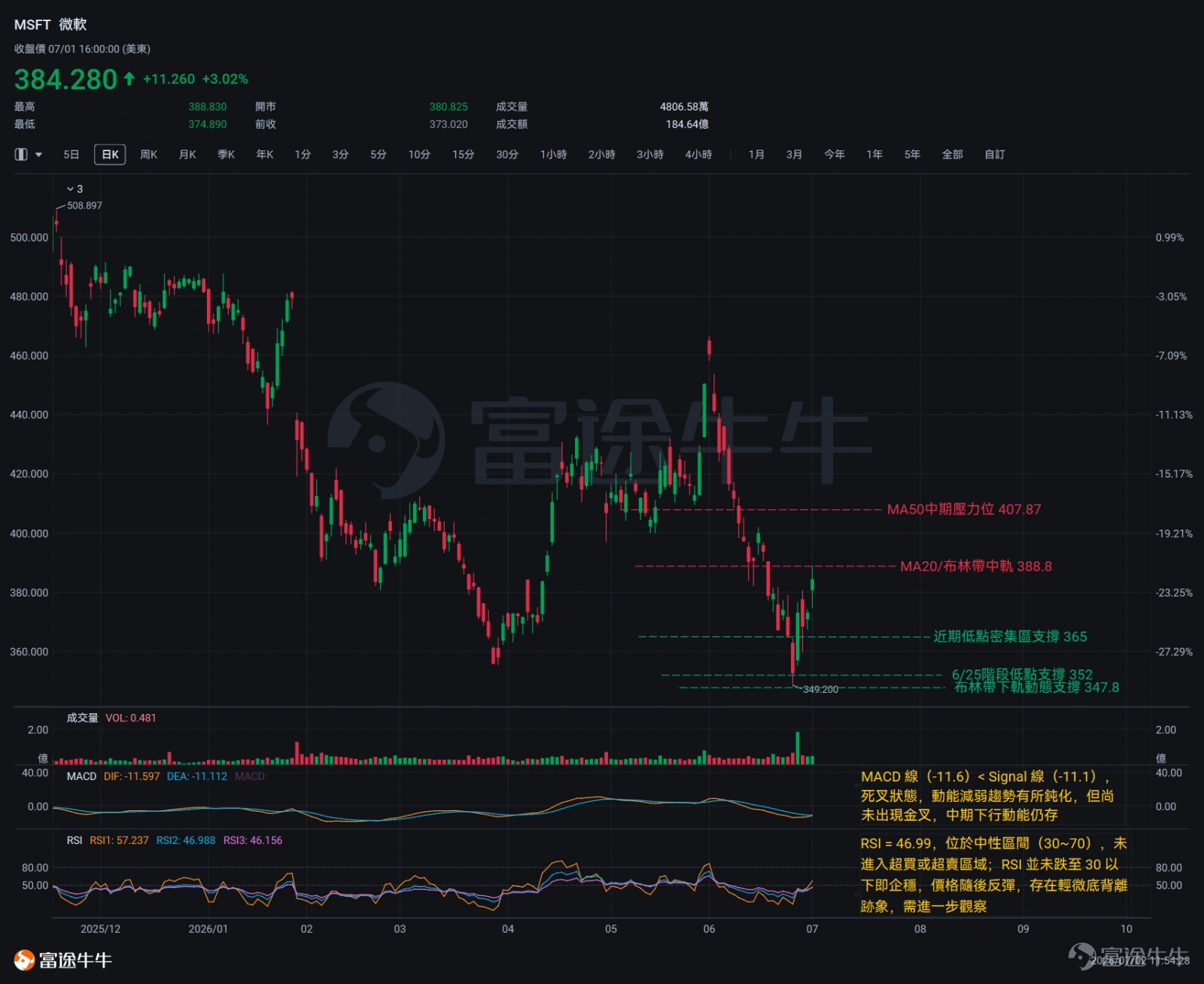Click the green up-arrow price indicator
The width and height of the screenshot is (1204, 984).
[x=129, y=78]
